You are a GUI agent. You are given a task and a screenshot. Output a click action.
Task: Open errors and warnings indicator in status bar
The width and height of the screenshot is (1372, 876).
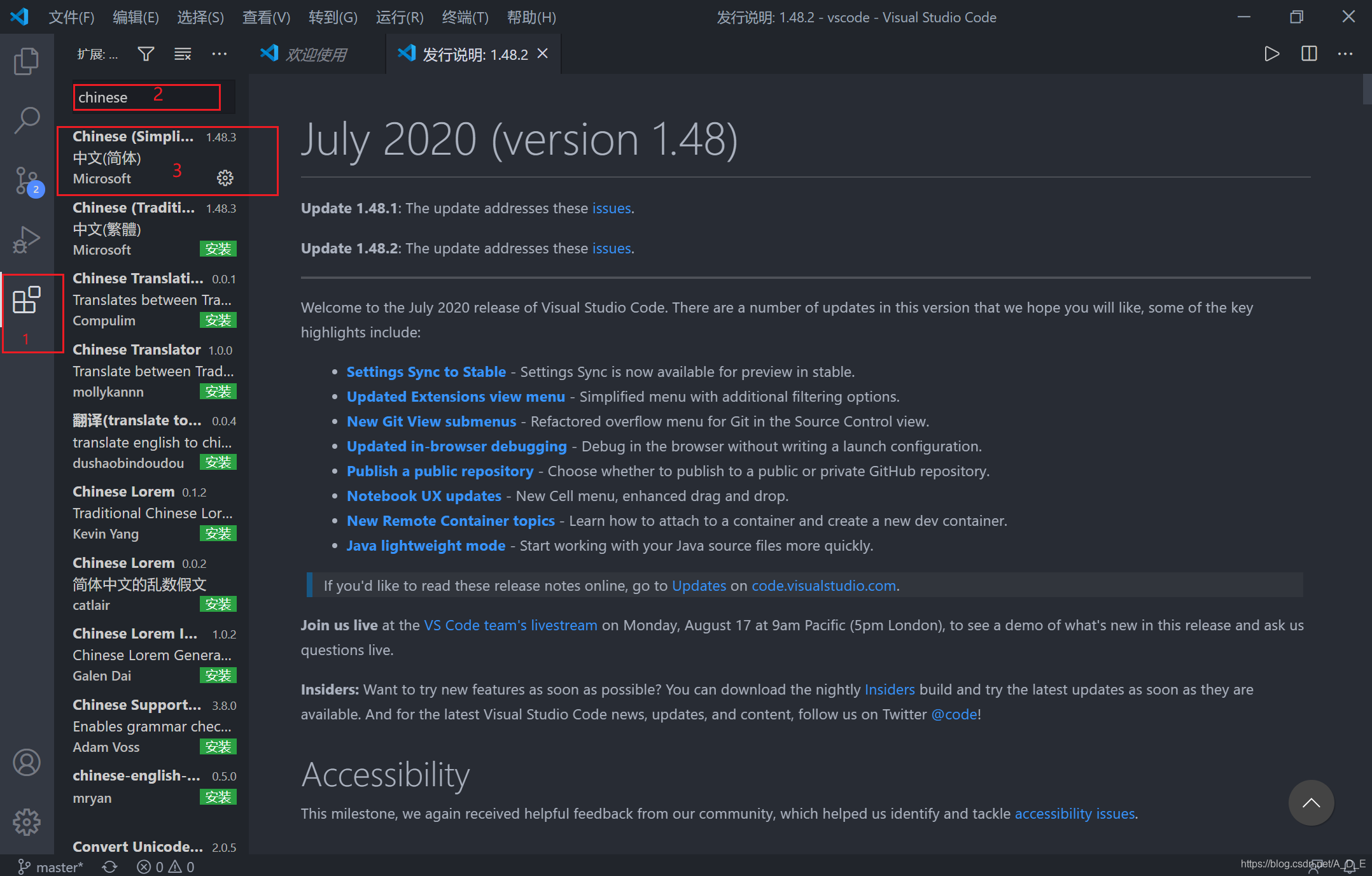pyautogui.click(x=165, y=866)
